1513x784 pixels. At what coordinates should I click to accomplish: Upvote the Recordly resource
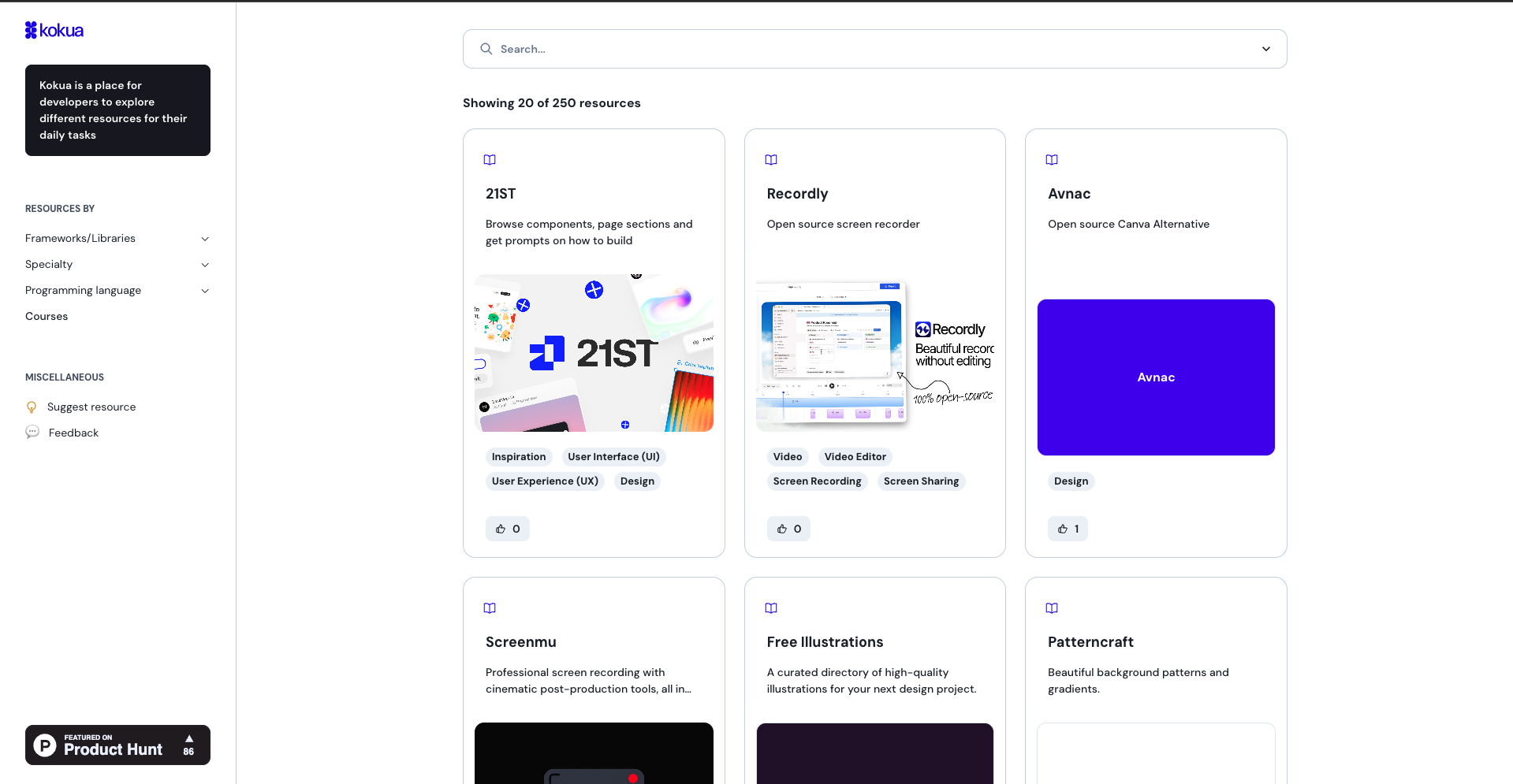tap(788, 529)
